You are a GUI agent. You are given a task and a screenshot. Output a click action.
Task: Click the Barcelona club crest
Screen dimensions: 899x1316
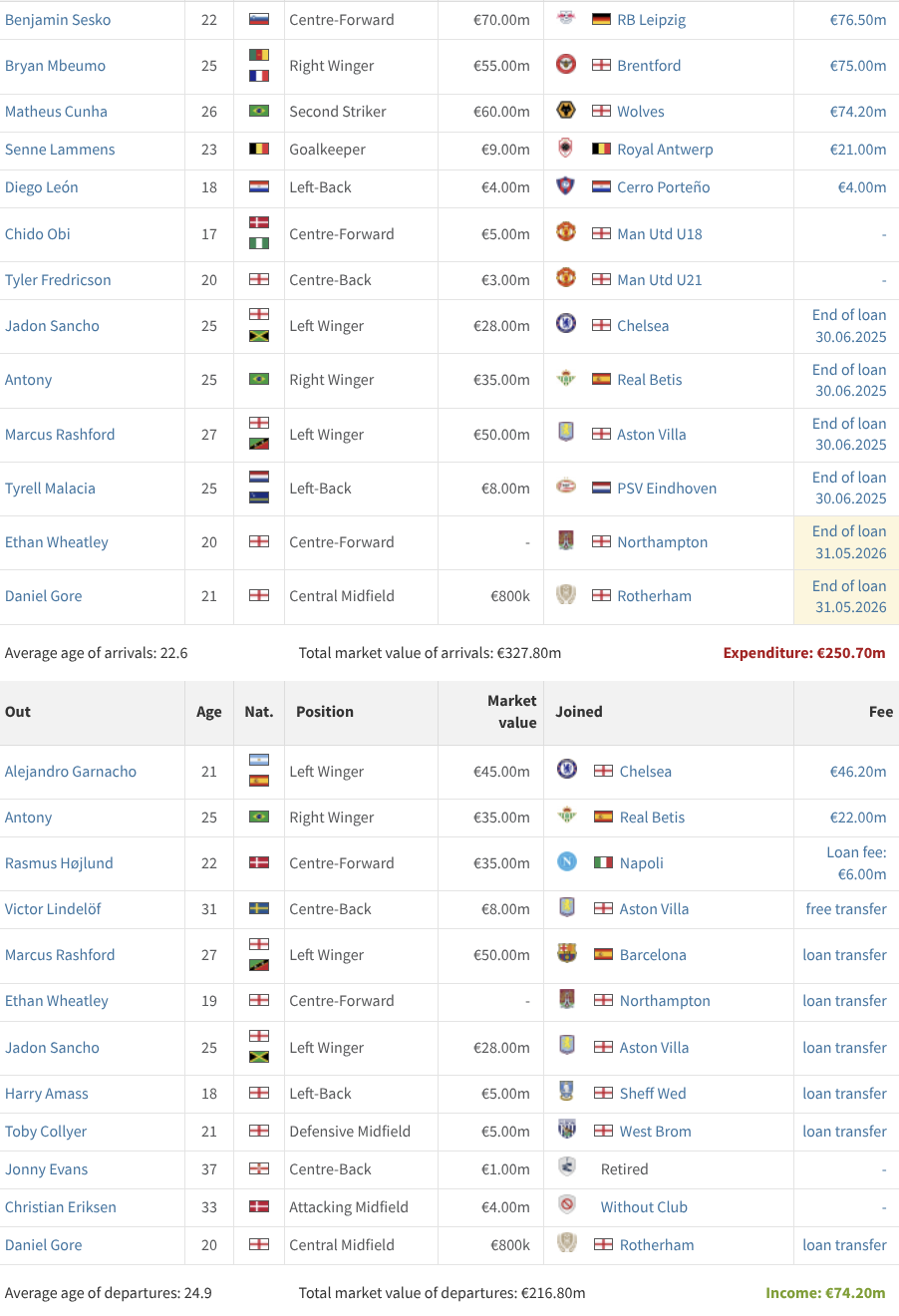point(566,954)
